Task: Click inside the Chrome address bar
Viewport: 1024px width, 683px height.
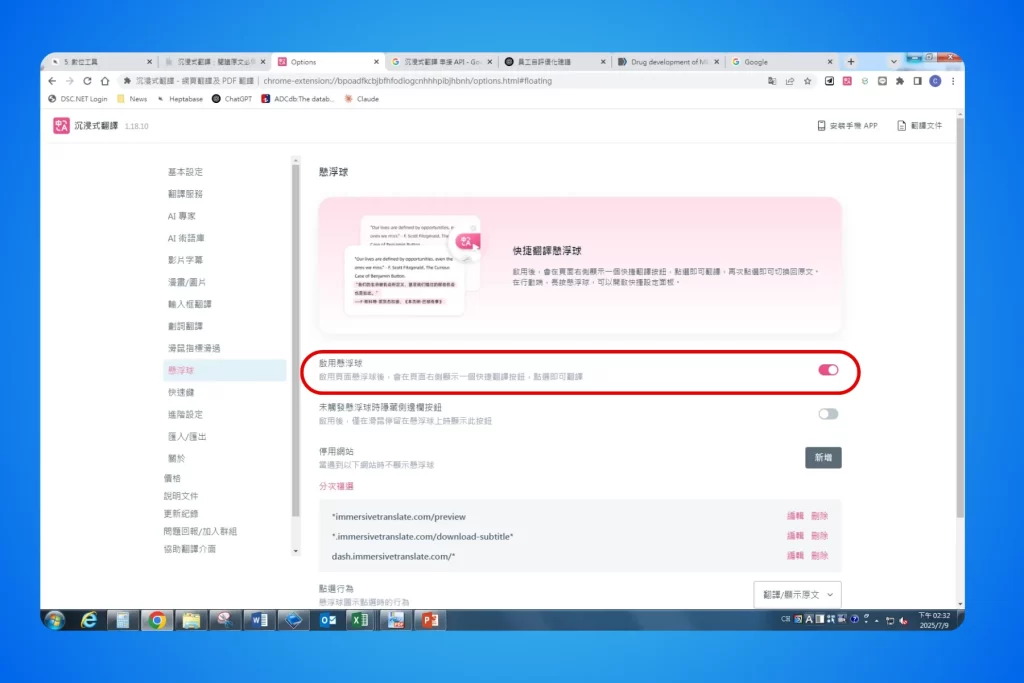Action: click(x=500, y=80)
